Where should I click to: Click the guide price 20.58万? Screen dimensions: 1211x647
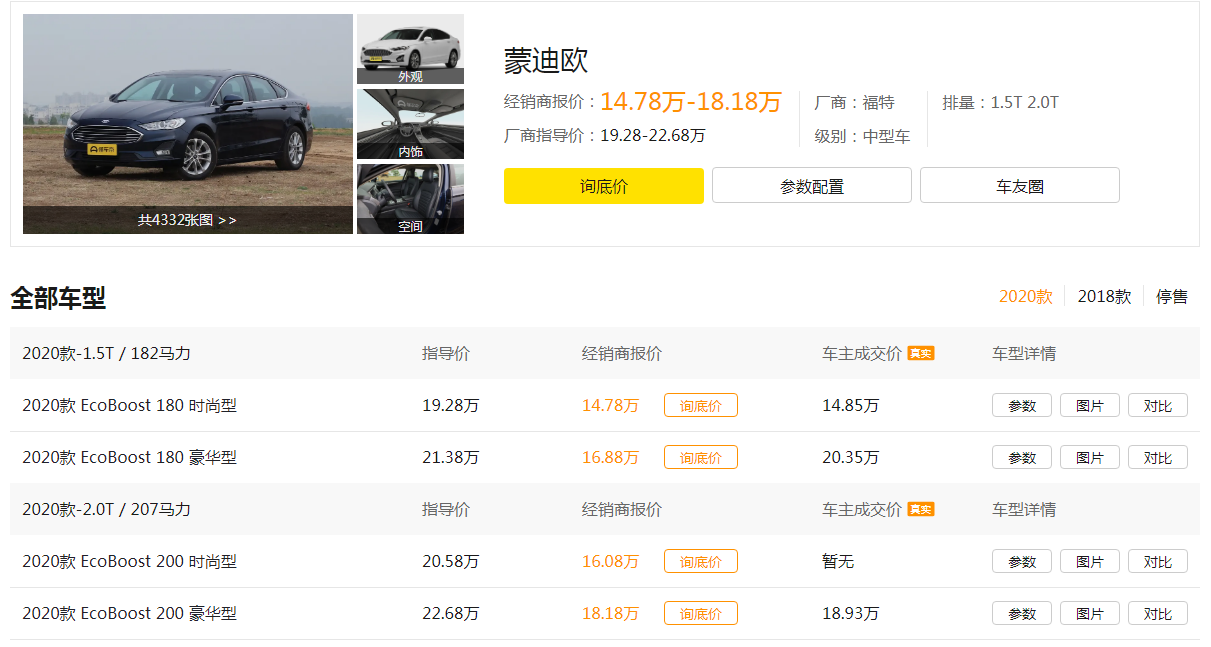tap(450, 562)
